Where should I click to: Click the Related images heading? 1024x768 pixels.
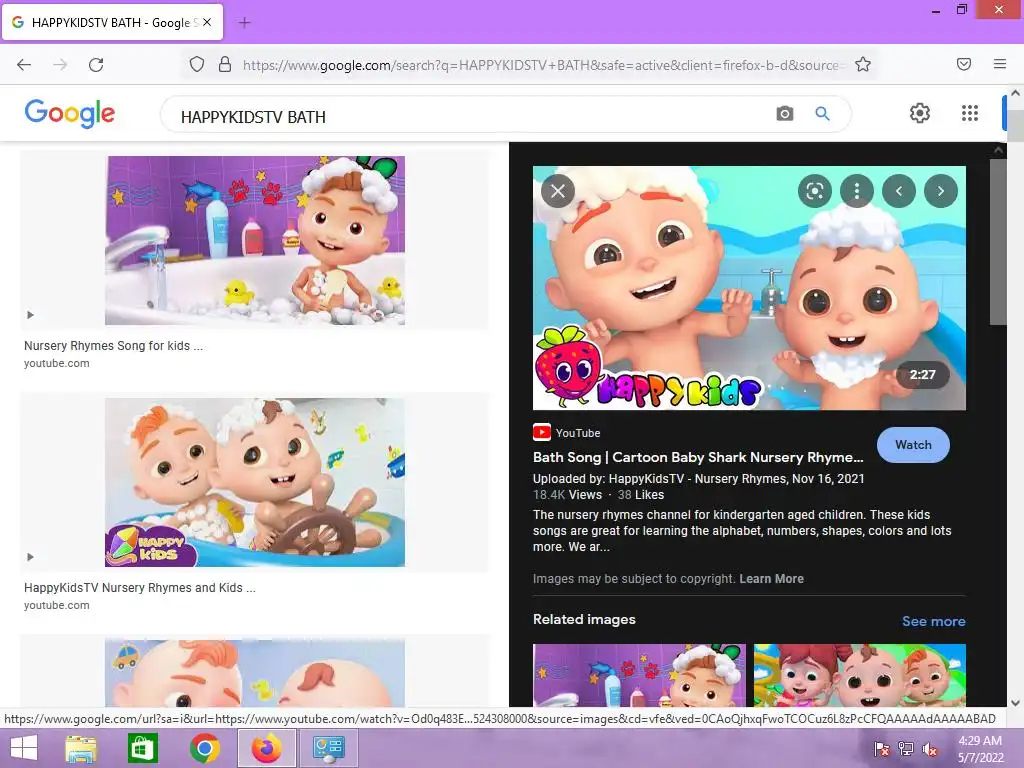pyautogui.click(x=584, y=619)
